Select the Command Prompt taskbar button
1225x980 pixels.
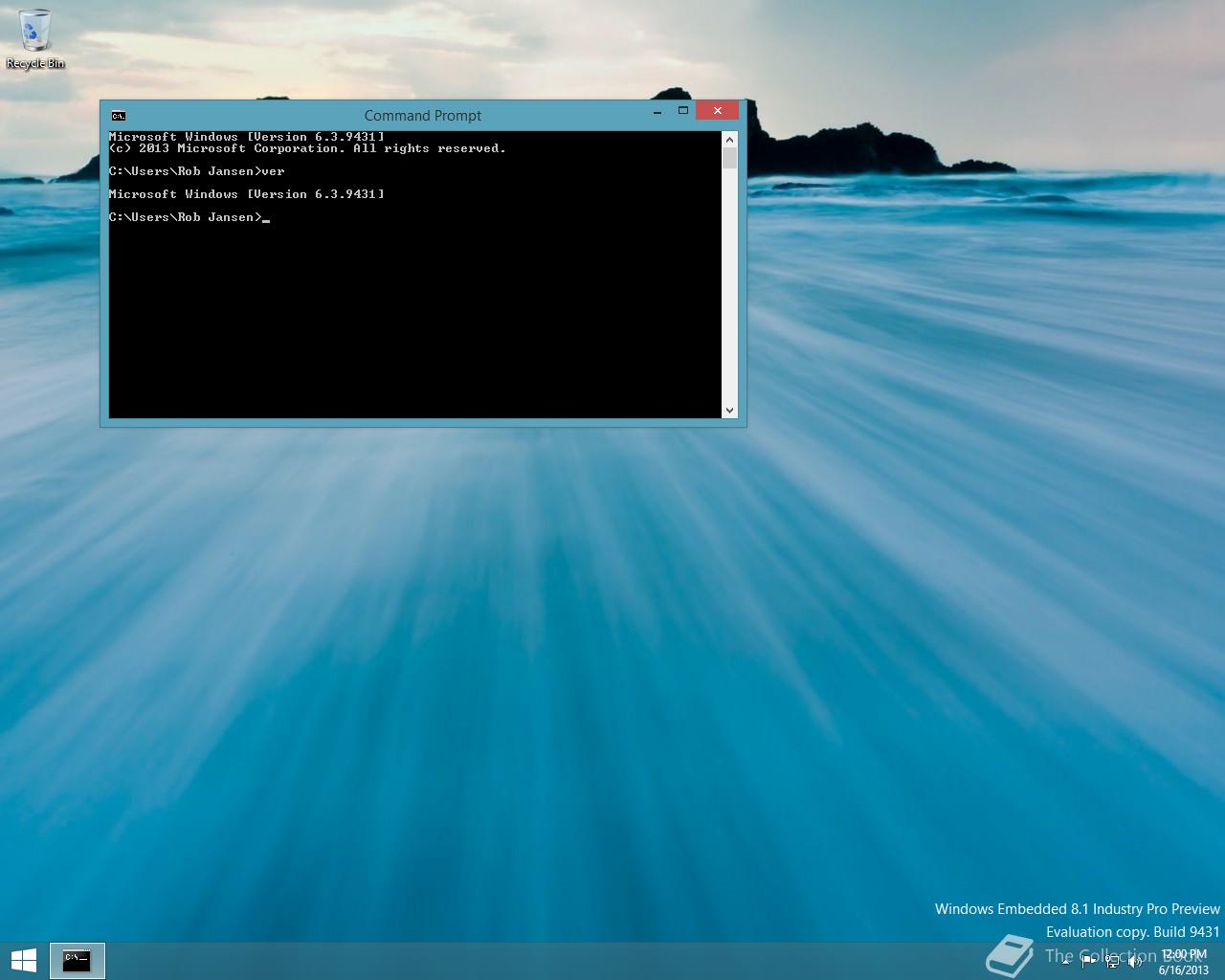[77, 960]
